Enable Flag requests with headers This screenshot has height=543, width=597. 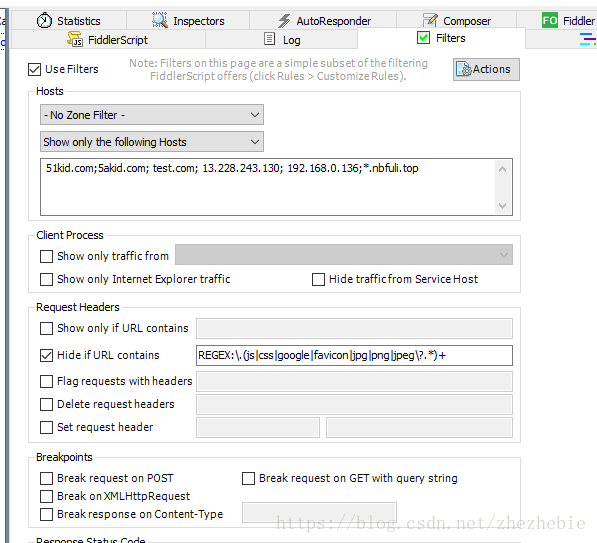pyautogui.click(x=46, y=381)
